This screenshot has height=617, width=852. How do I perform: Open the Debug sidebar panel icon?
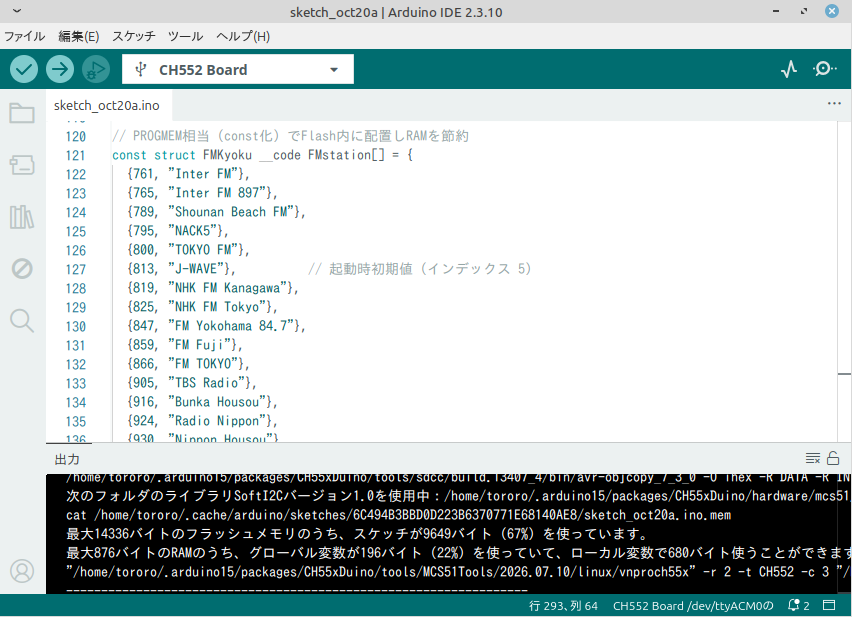(22, 268)
